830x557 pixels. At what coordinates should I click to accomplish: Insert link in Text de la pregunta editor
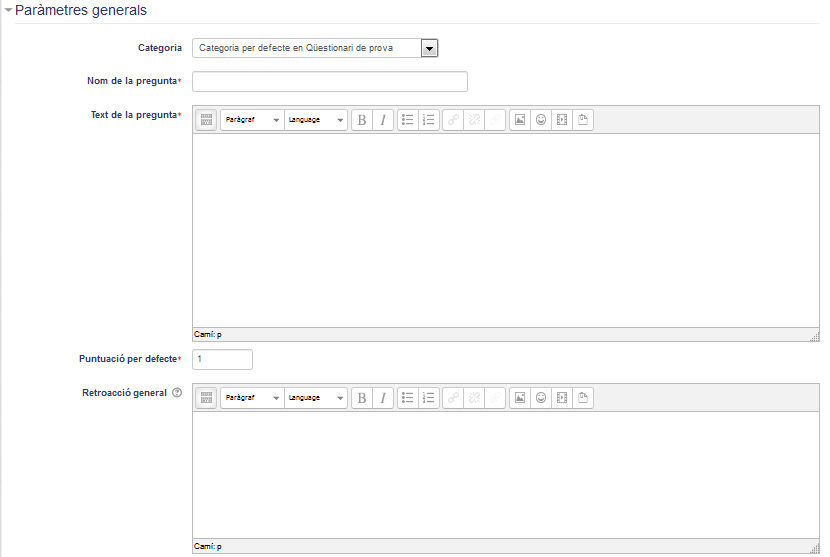point(453,120)
